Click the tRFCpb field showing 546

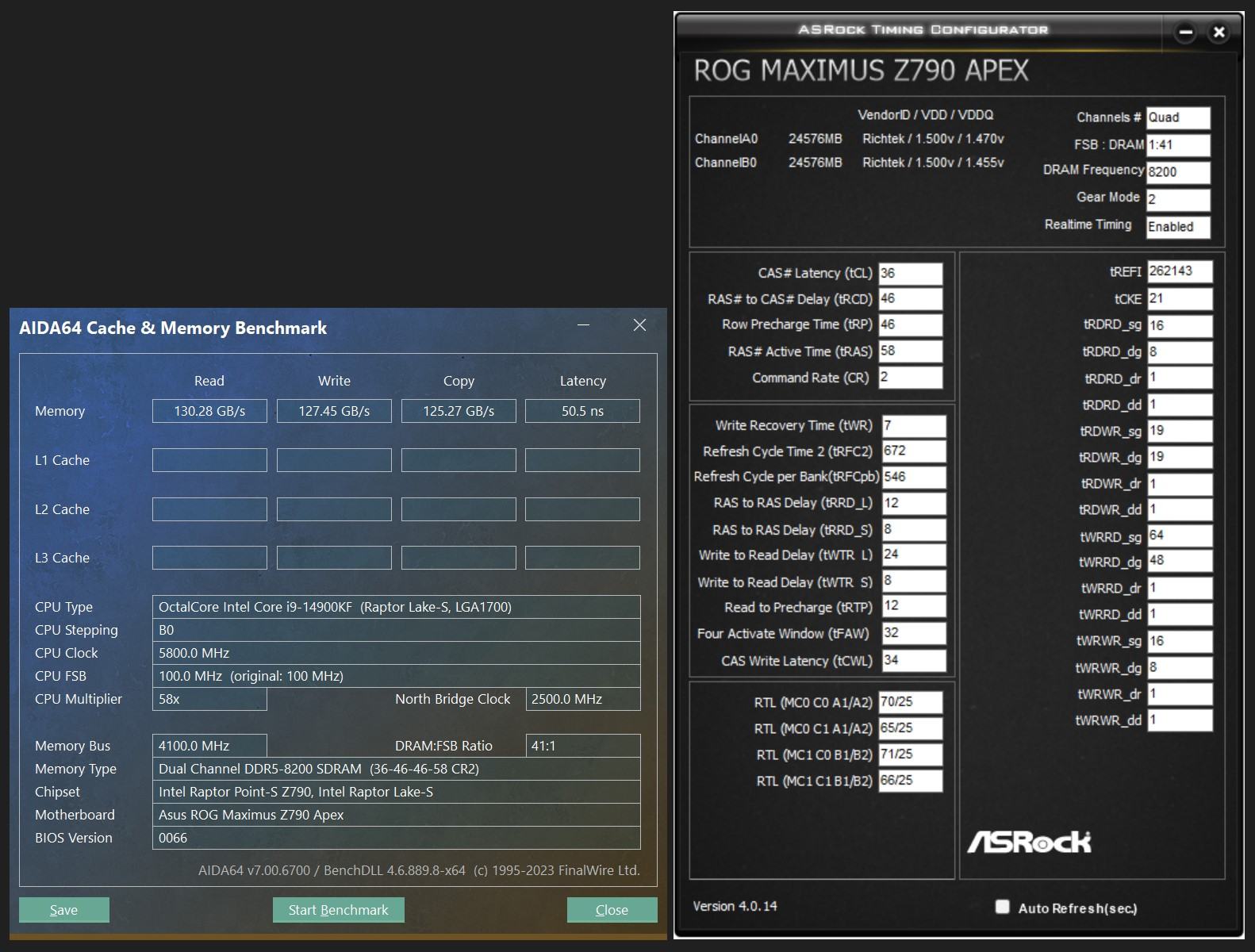(914, 478)
